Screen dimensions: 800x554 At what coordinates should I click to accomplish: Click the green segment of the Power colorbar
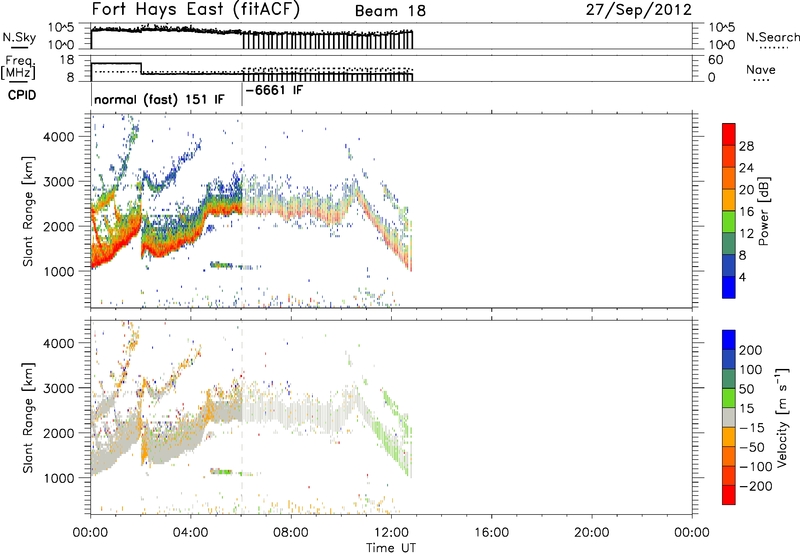729,222
